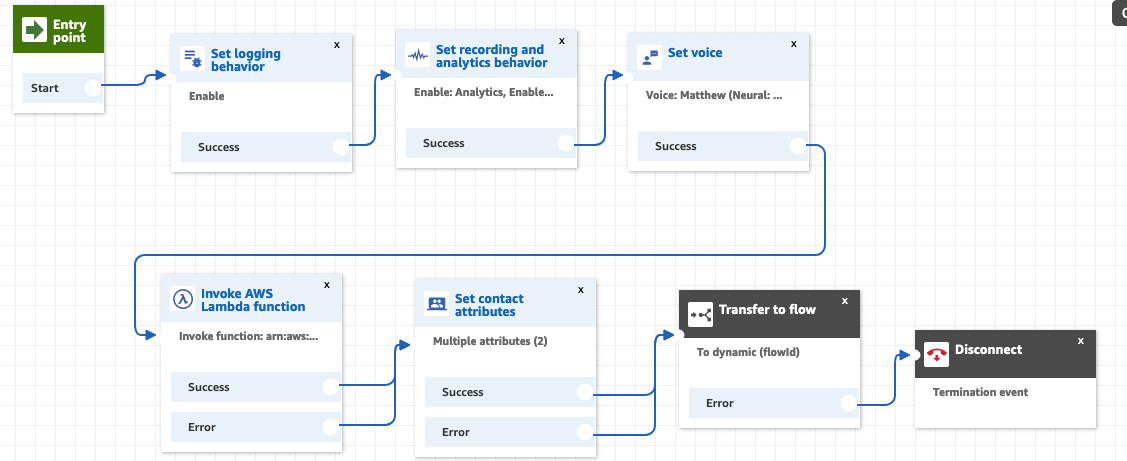The width and height of the screenshot is (1127, 461).
Task: Open the Disconnect block title
Action: click(988, 350)
